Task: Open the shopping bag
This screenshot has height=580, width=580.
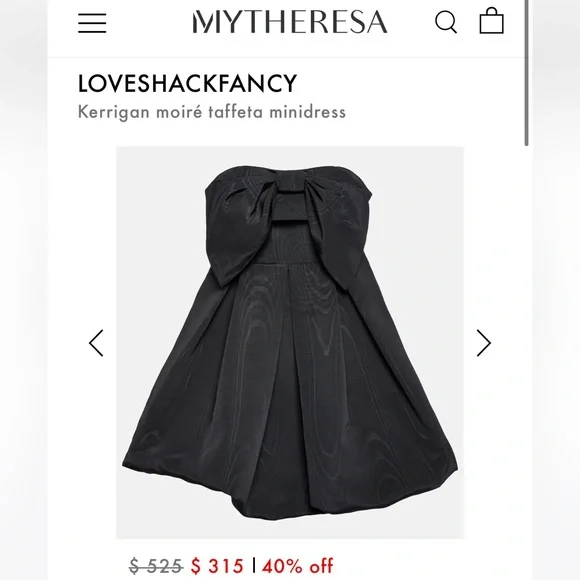Action: pyautogui.click(x=491, y=21)
